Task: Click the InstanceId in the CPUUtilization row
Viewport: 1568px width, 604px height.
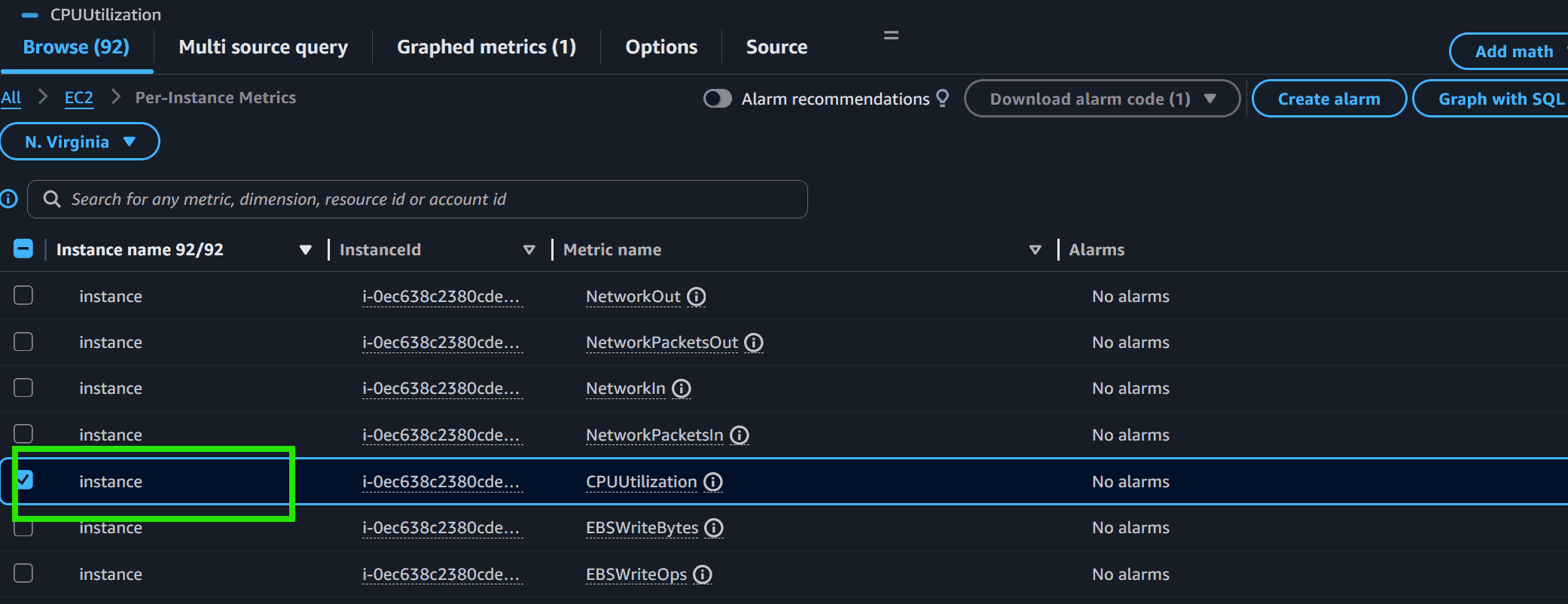Action: tap(442, 482)
